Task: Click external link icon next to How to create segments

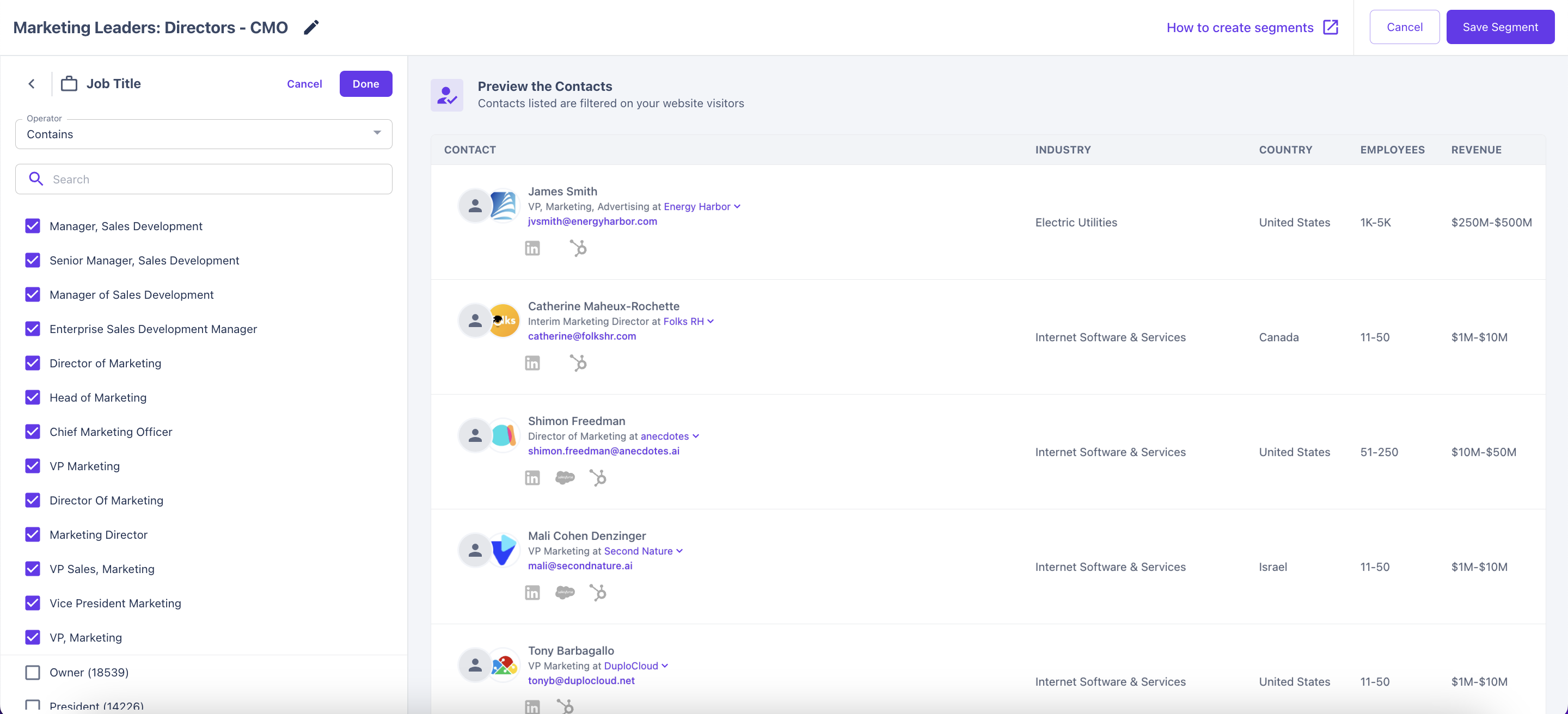Action: pyautogui.click(x=1331, y=27)
